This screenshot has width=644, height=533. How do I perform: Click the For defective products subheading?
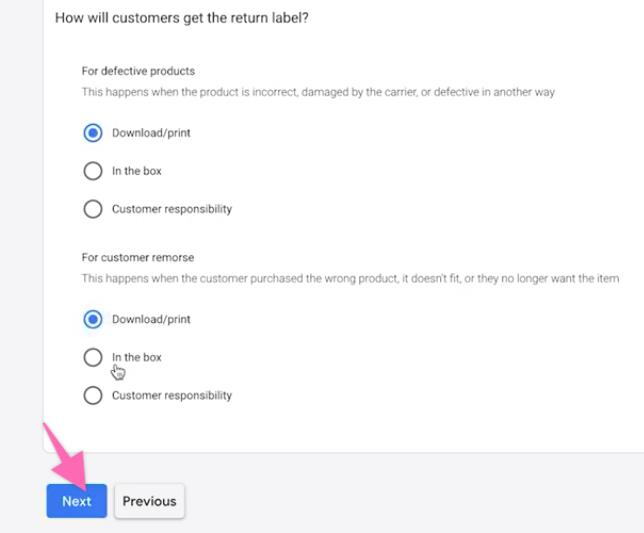pyautogui.click(x=138, y=71)
